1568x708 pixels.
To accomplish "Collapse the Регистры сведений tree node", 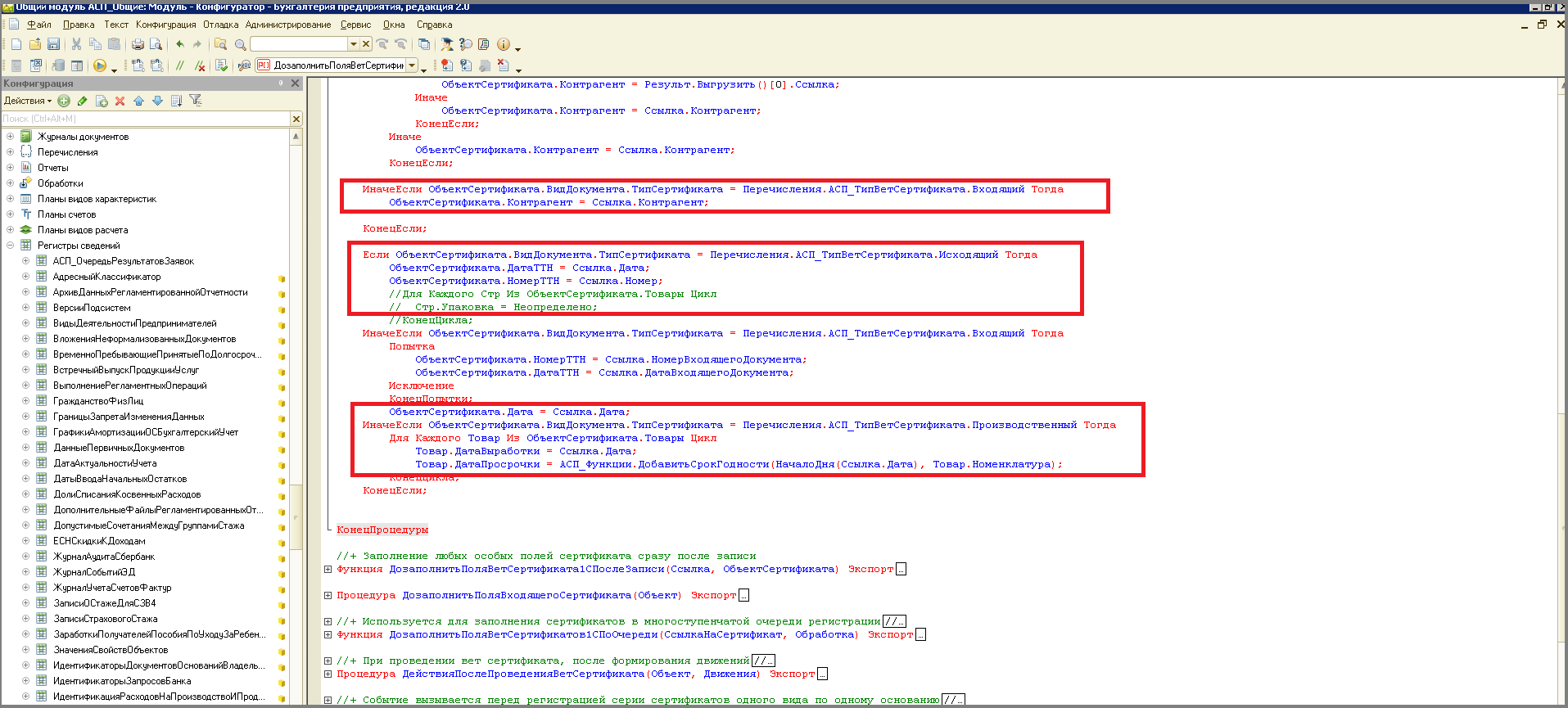I will pos(10,246).
